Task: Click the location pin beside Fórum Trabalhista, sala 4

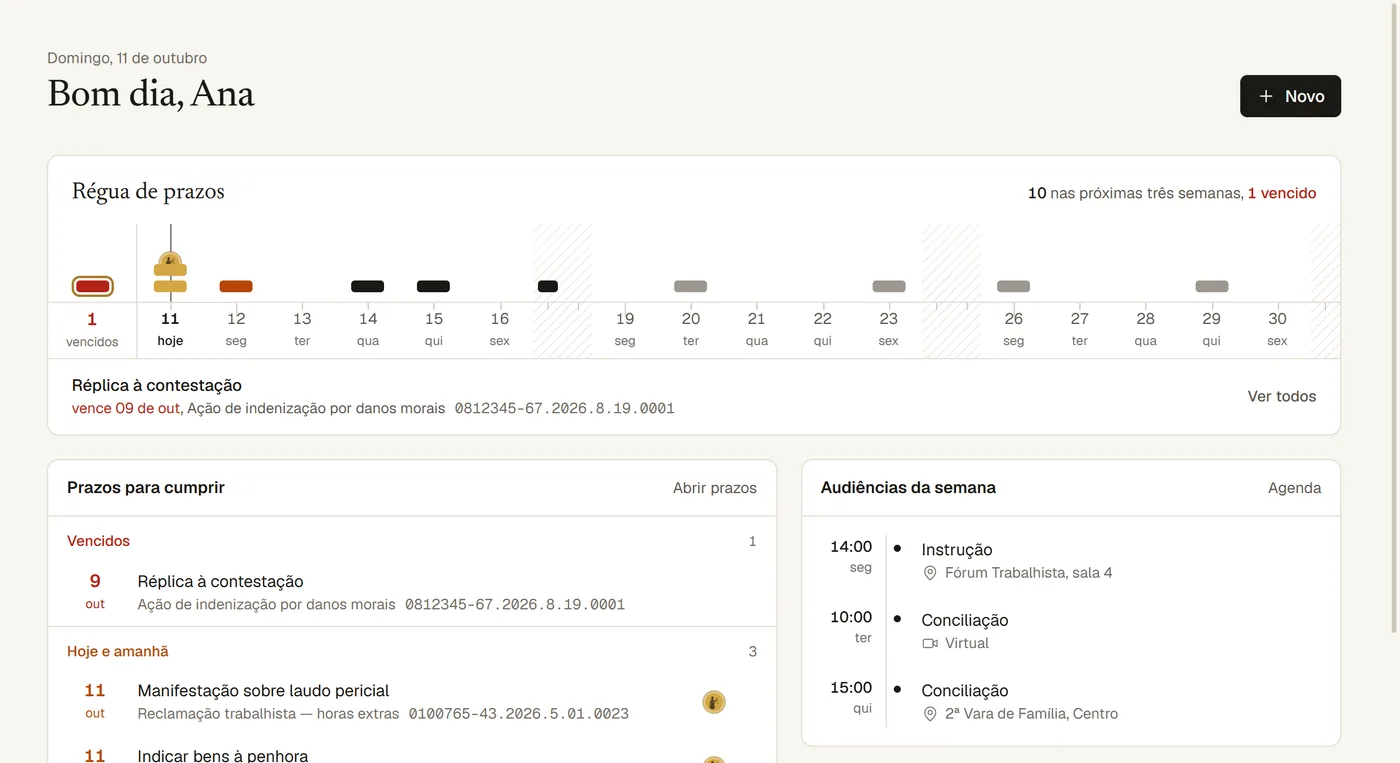Action: 930,573
